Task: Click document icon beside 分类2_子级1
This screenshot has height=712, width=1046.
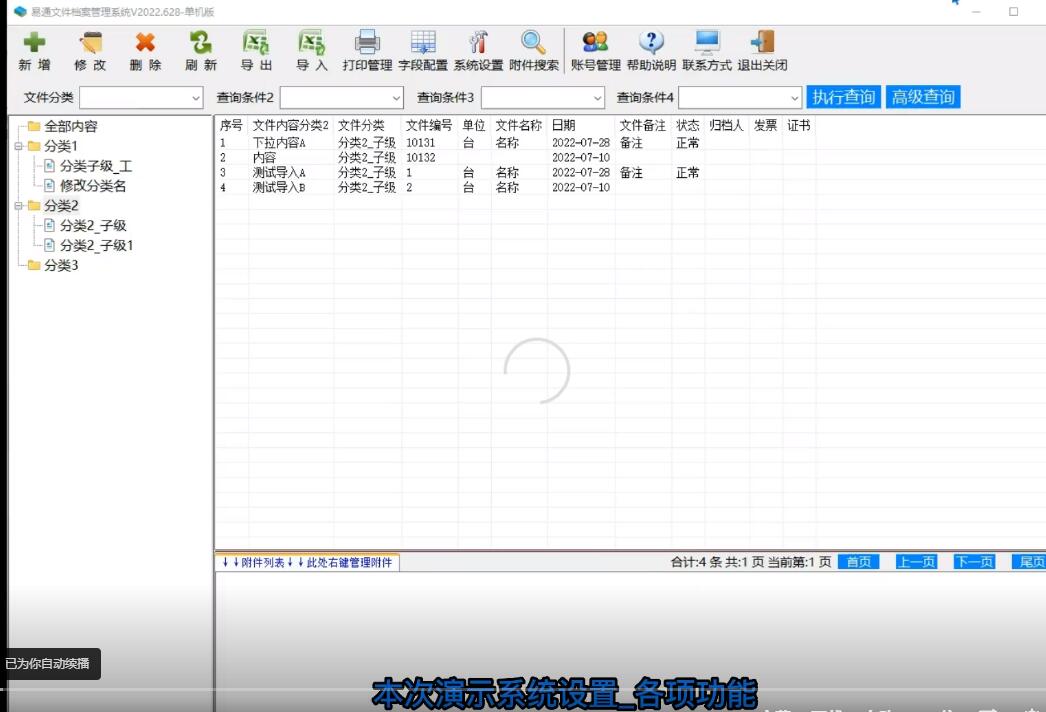Action: [x=49, y=245]
